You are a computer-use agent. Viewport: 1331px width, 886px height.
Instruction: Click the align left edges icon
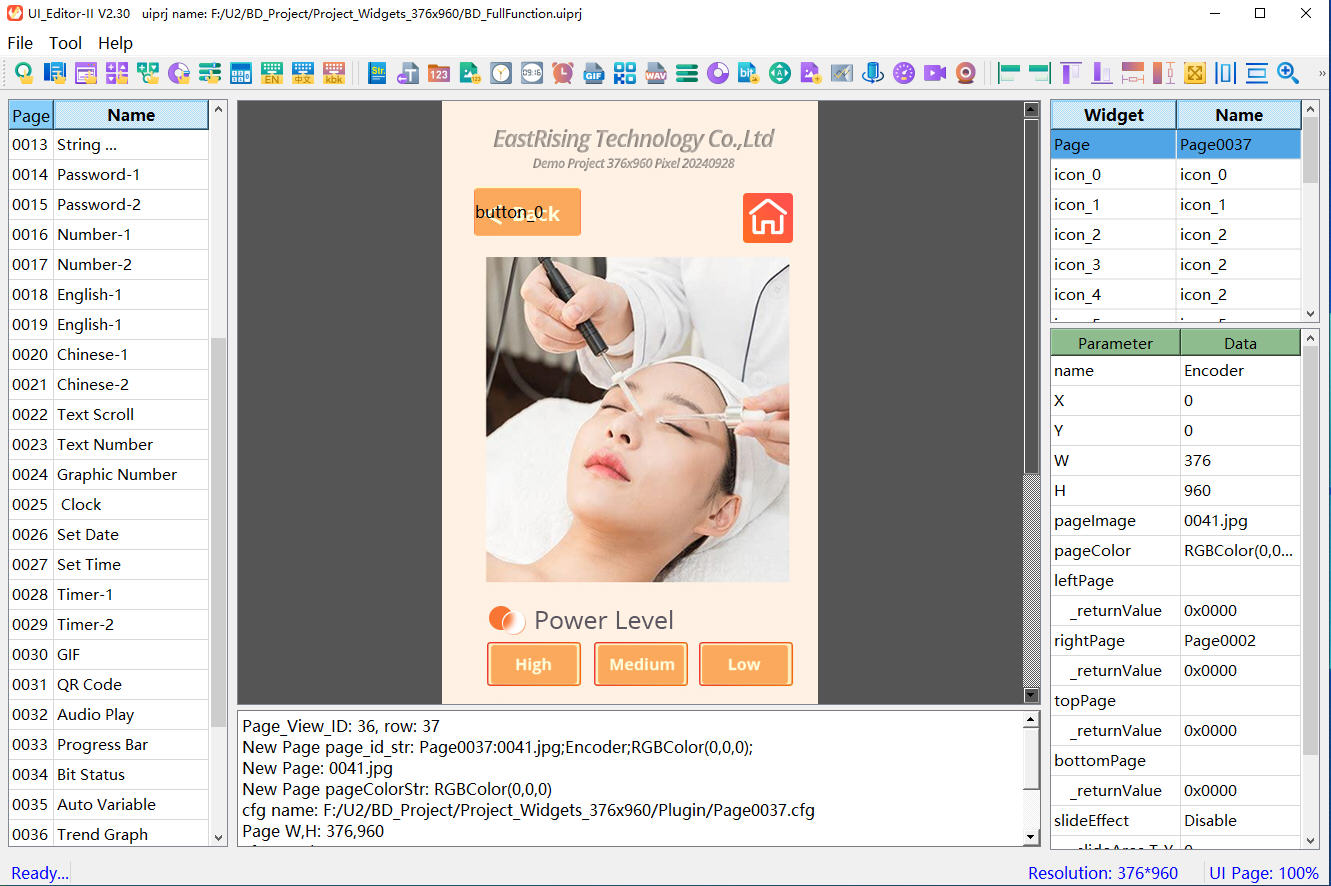pyautogui.click(x=1009, y=73)
